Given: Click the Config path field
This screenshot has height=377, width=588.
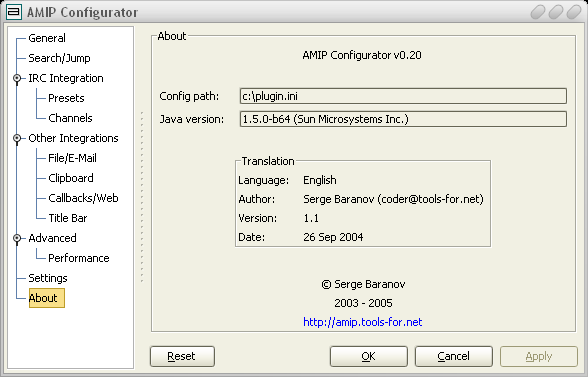Looking at the screenshot, I should (403, 96).
